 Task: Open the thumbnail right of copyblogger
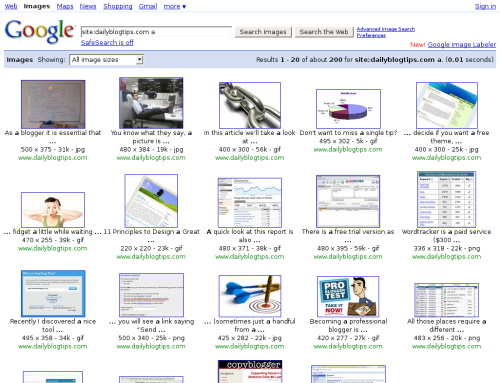point(348,374)
